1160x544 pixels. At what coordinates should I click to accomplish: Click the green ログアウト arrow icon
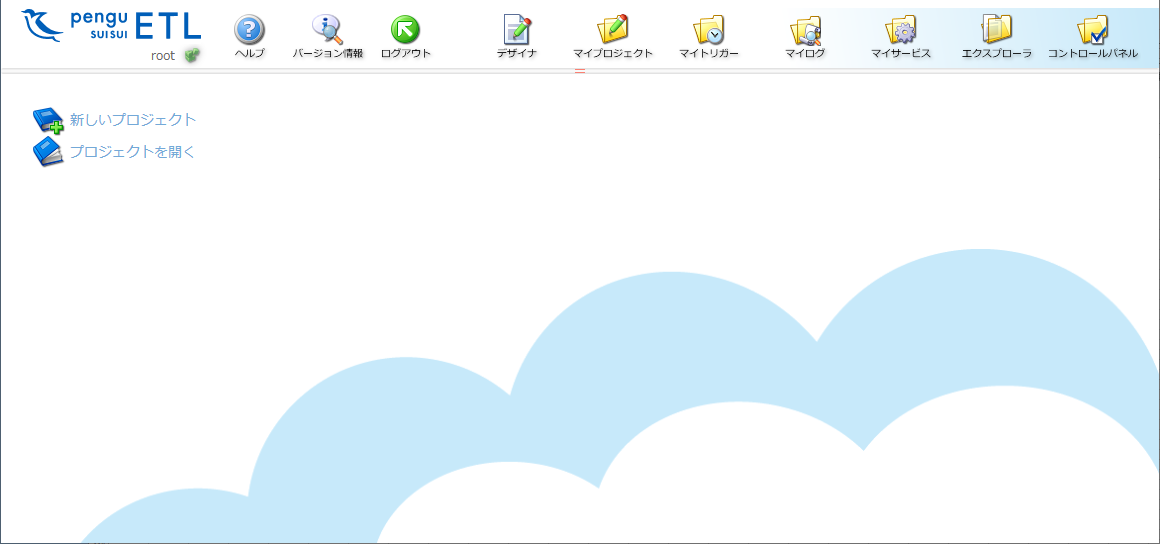[x=405, y=30]
